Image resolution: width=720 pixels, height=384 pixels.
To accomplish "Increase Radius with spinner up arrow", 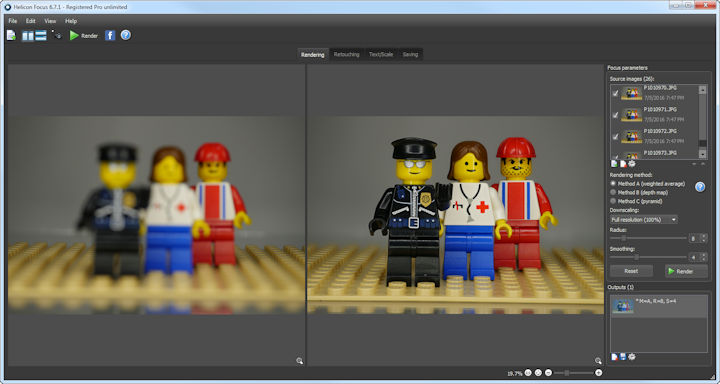I will [x=703, y=236].
